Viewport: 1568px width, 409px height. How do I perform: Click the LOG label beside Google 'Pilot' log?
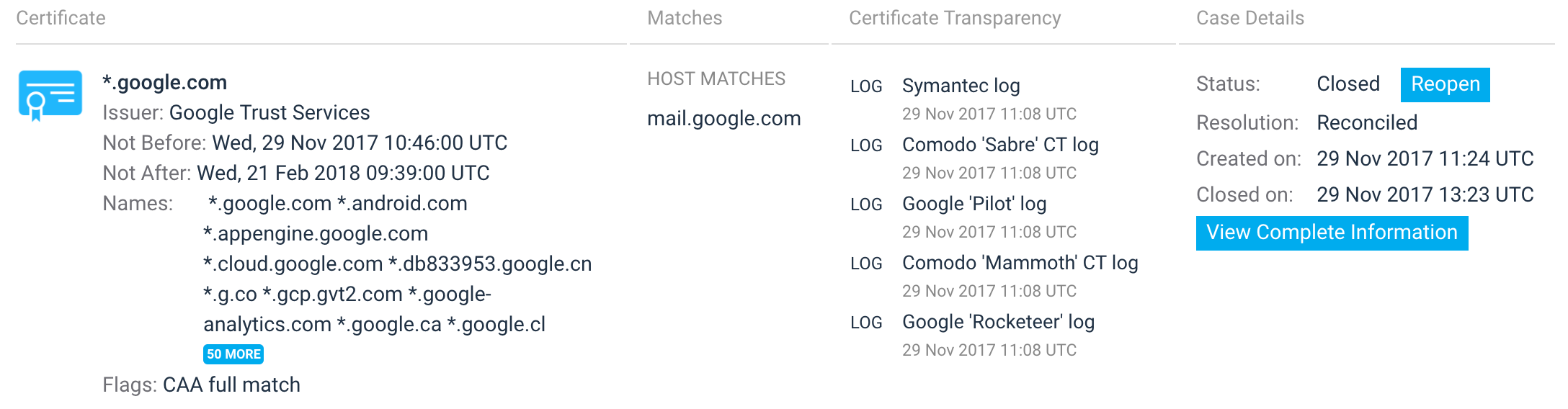click(x=866, y=204)
